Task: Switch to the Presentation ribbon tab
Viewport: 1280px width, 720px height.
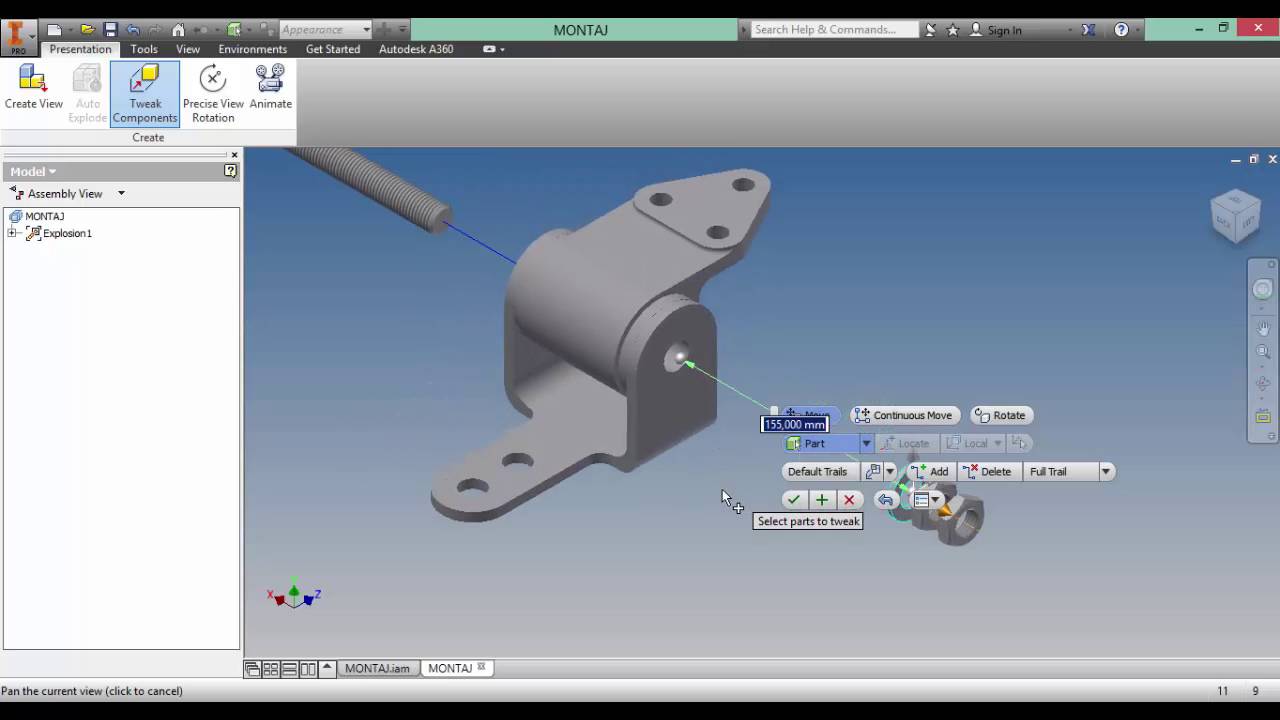Action: click(80, 49)
